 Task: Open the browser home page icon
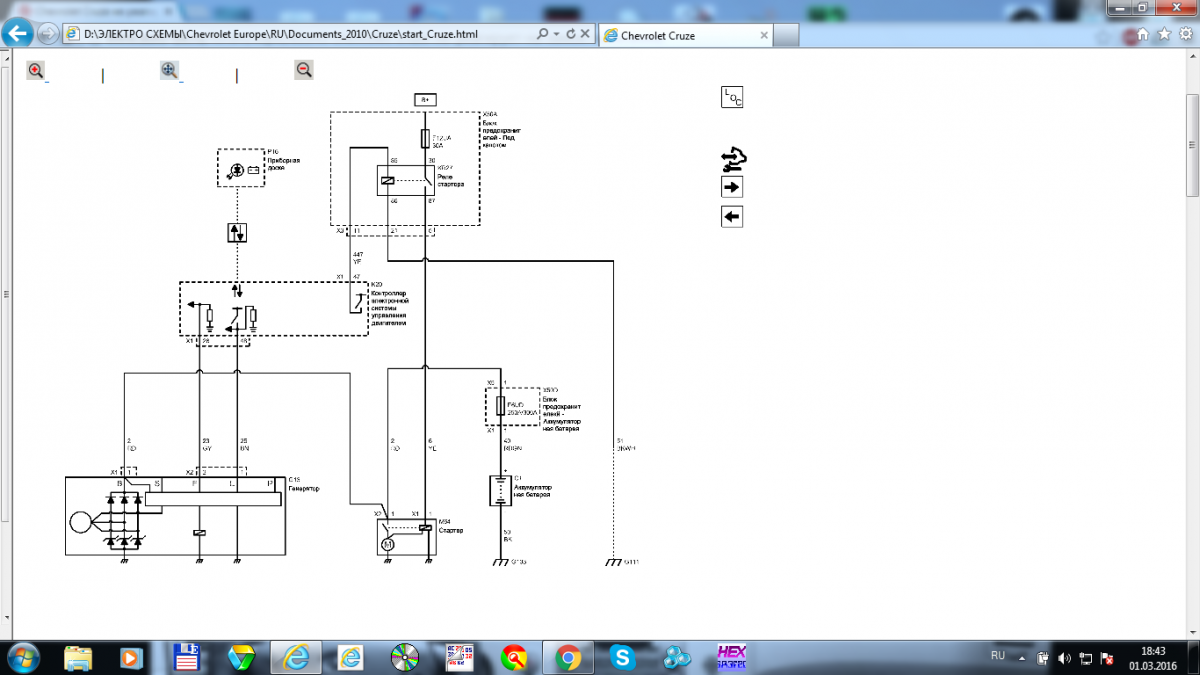tap(1141, 34)
